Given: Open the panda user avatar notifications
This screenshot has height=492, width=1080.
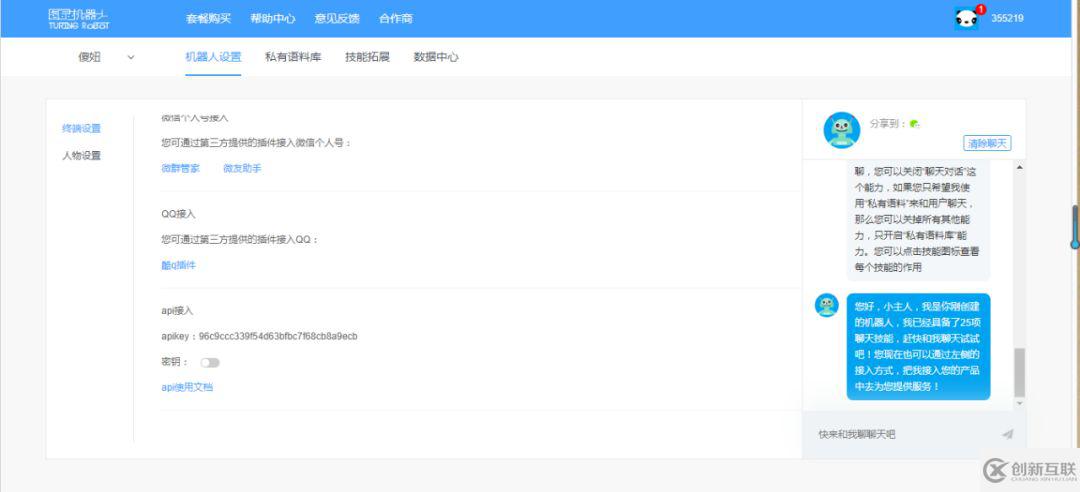Looking at the screenshot, I should (x=966, y=18).
